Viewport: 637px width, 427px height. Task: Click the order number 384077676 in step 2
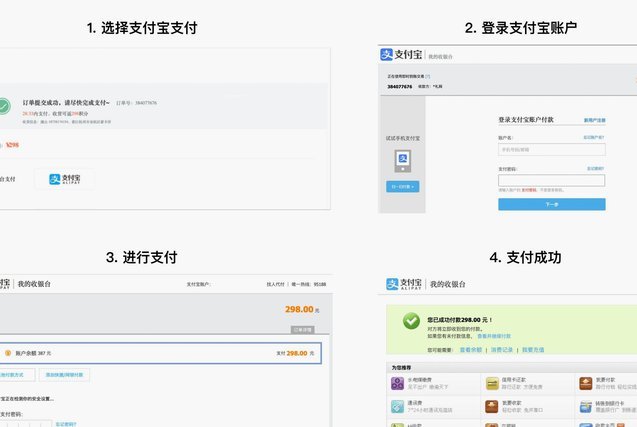400,87
